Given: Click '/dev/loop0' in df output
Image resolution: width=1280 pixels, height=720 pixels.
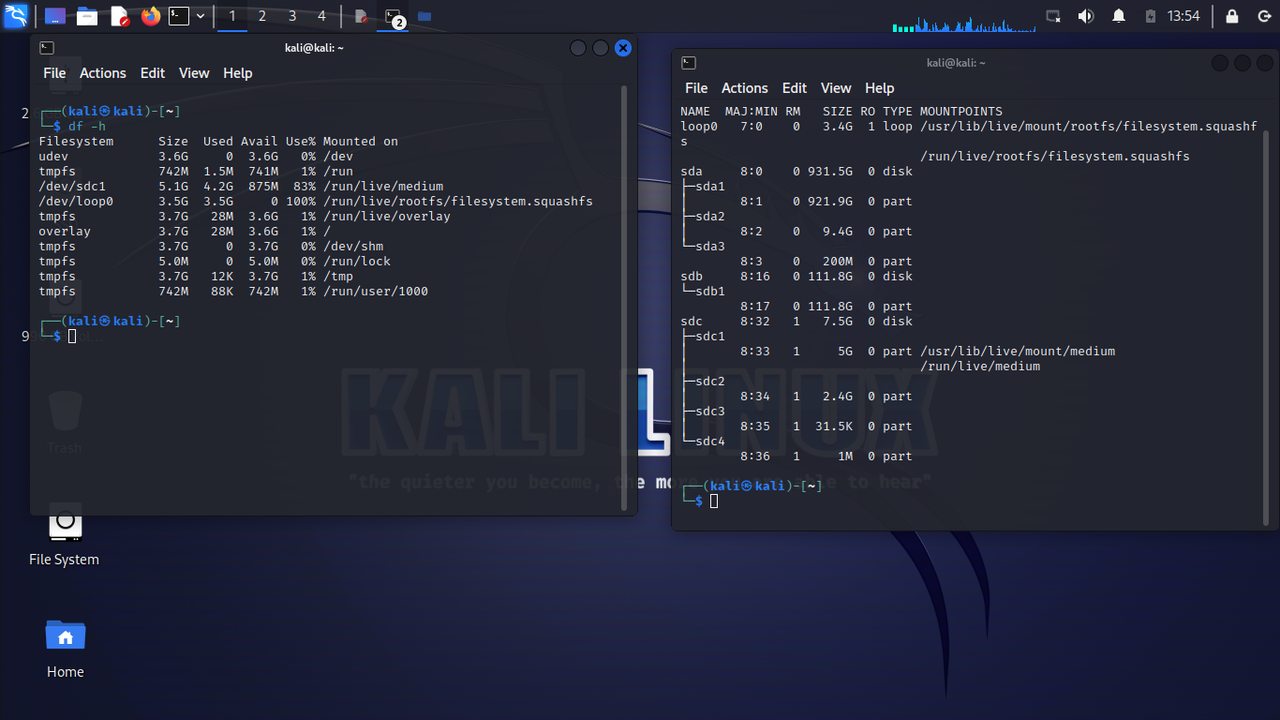Looking at the screenshot, I should (76, 201).
